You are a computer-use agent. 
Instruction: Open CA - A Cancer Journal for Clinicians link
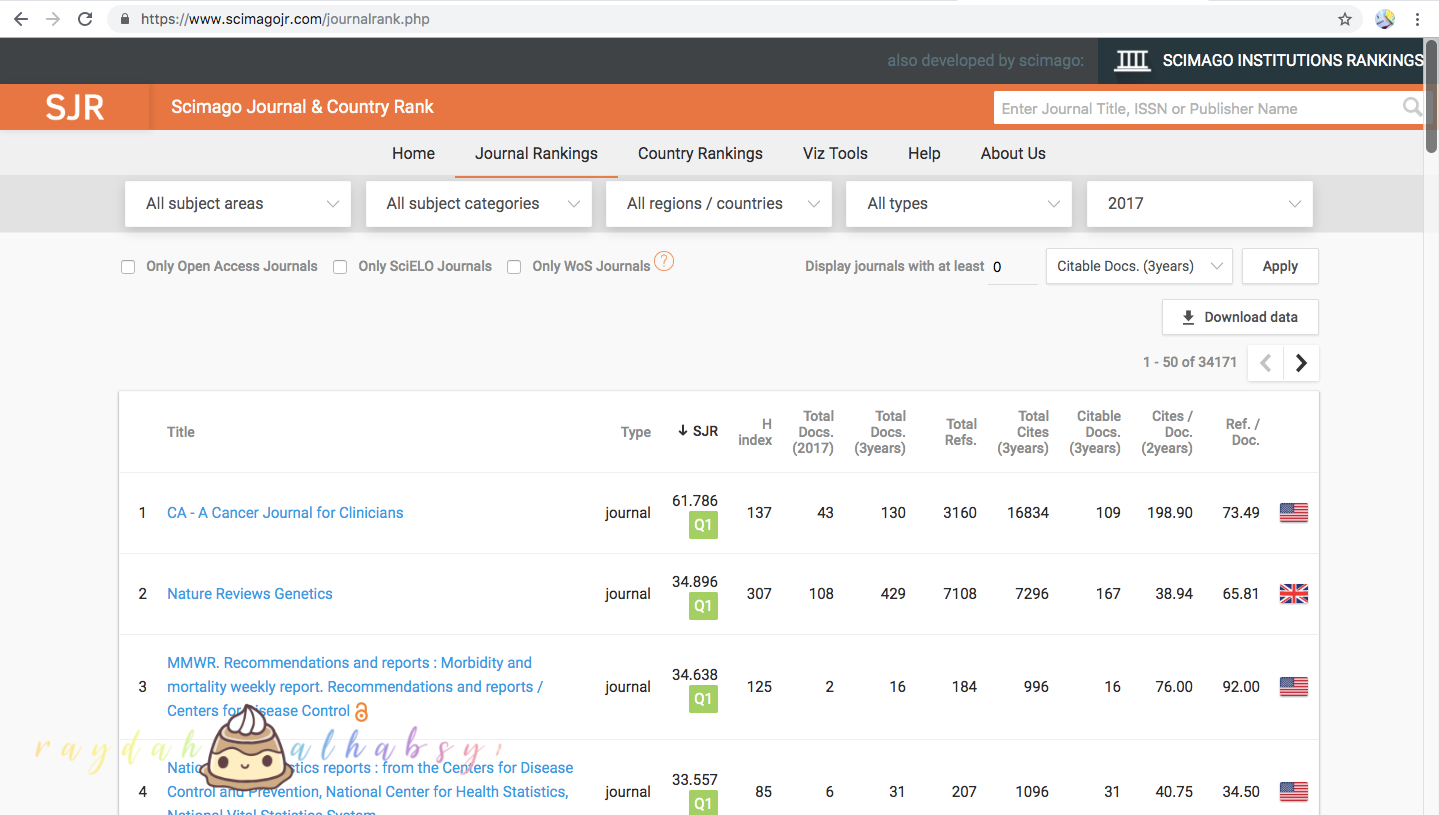coord(285,513)
